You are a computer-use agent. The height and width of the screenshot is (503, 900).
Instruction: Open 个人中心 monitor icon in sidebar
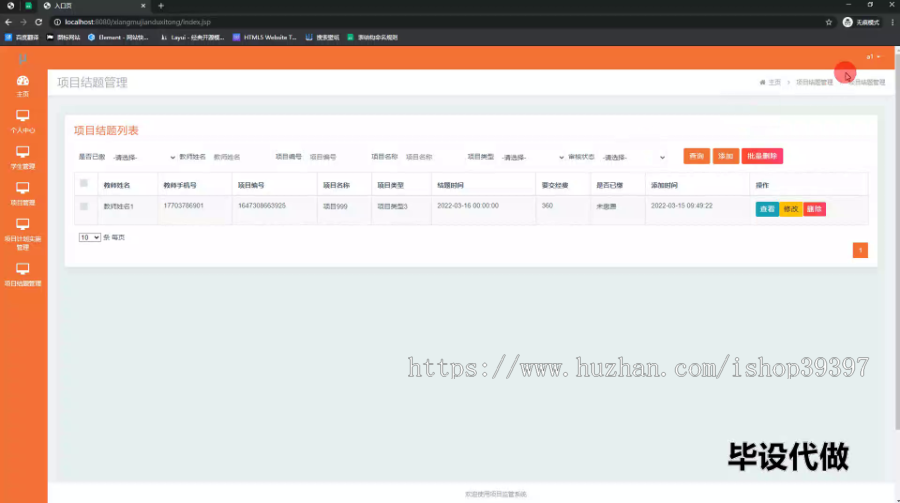click(22, 115)
